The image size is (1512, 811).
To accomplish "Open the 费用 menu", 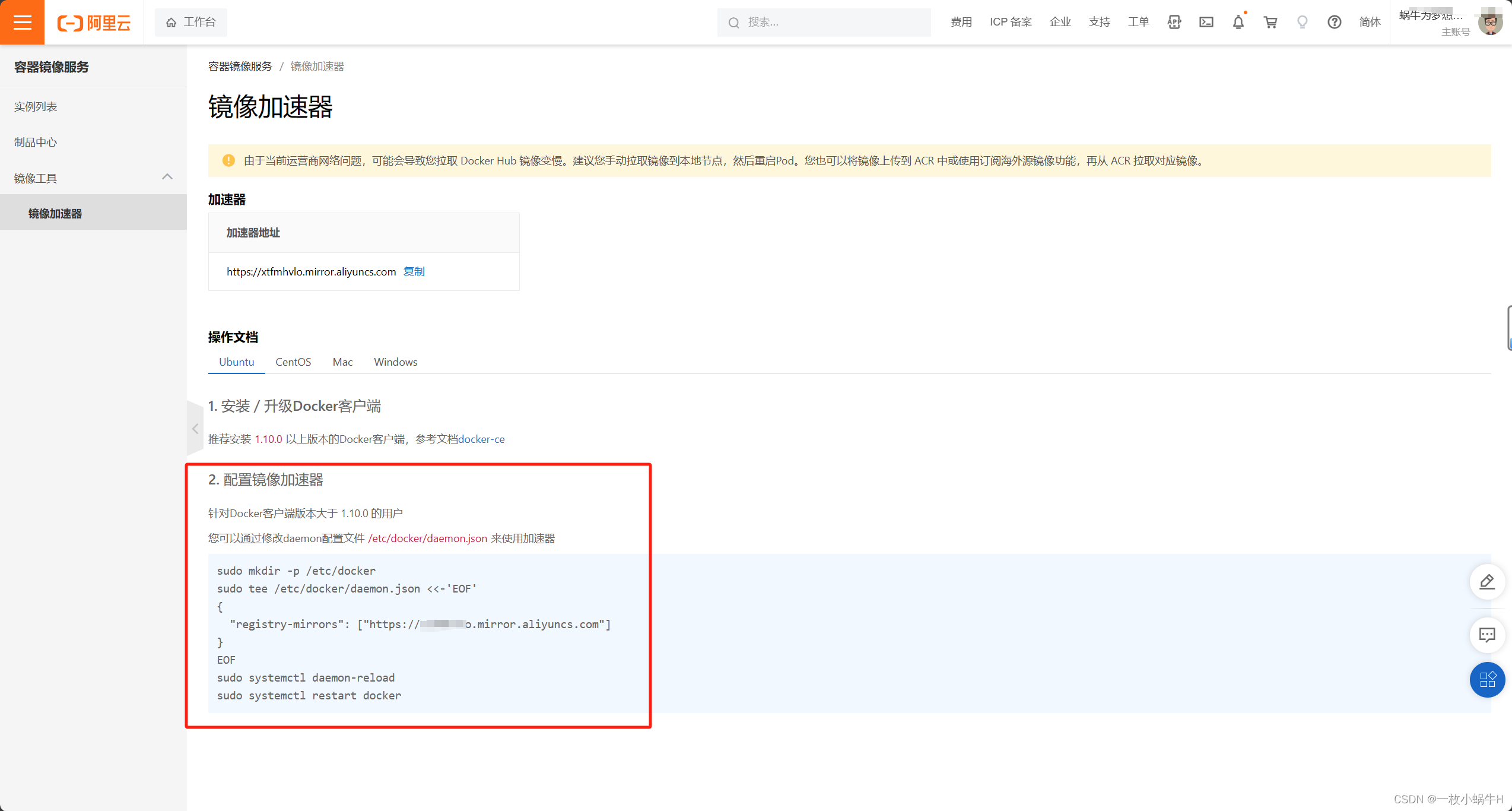I will coord(961,22).
